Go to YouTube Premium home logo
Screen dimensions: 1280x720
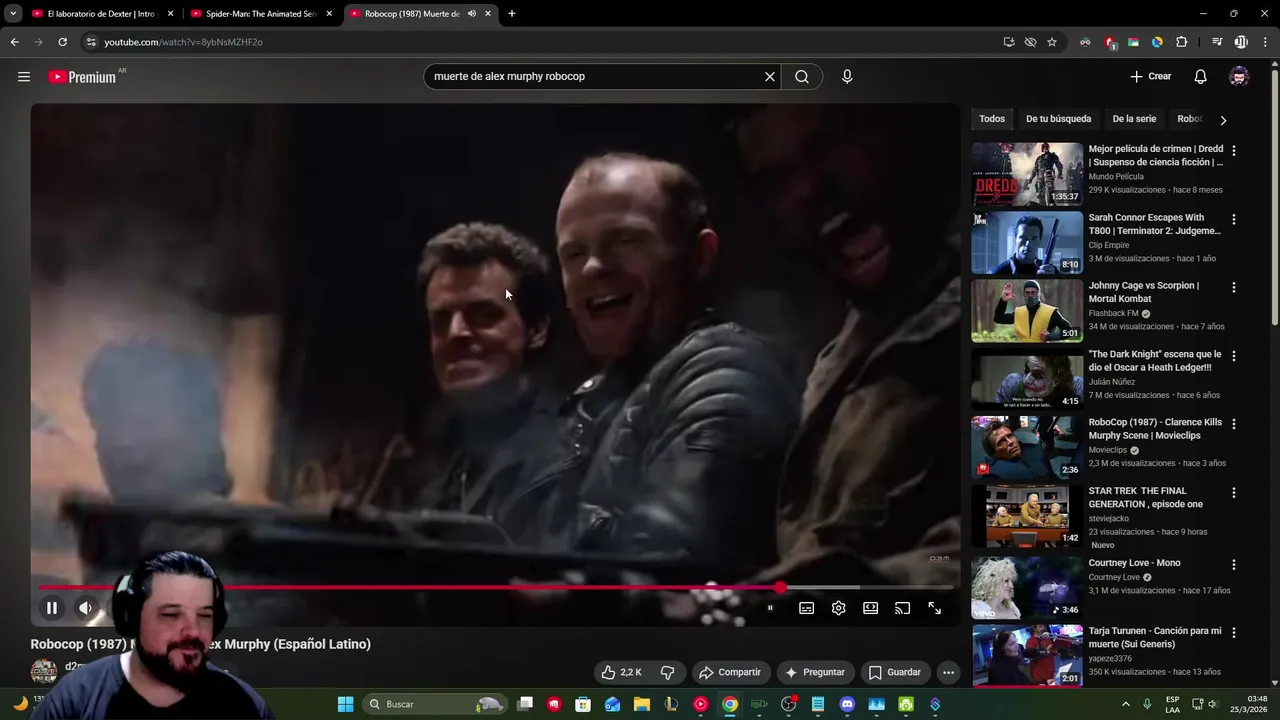click(82, 77)
